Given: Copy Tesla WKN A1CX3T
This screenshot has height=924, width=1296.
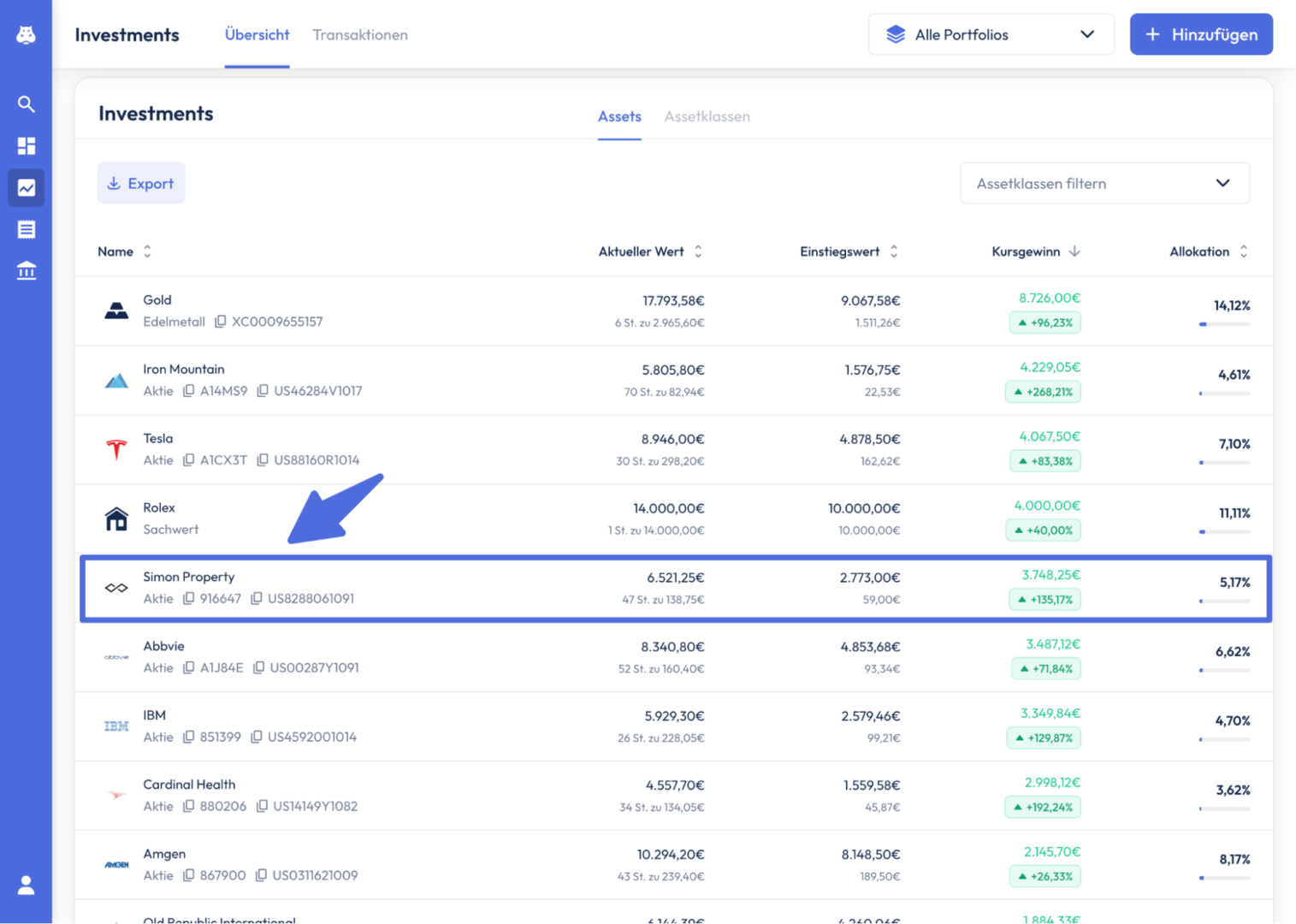Looking at the screenshot, I should click(188, 460).
